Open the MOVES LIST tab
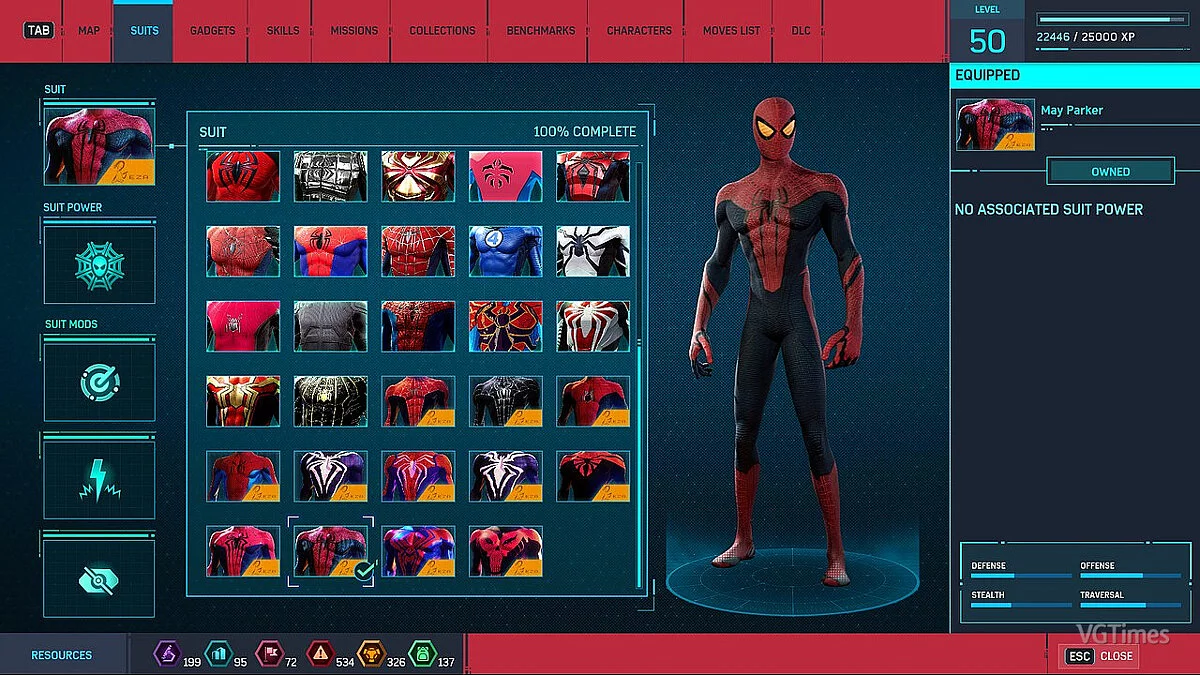1200x675 pixels. [729, 30]
